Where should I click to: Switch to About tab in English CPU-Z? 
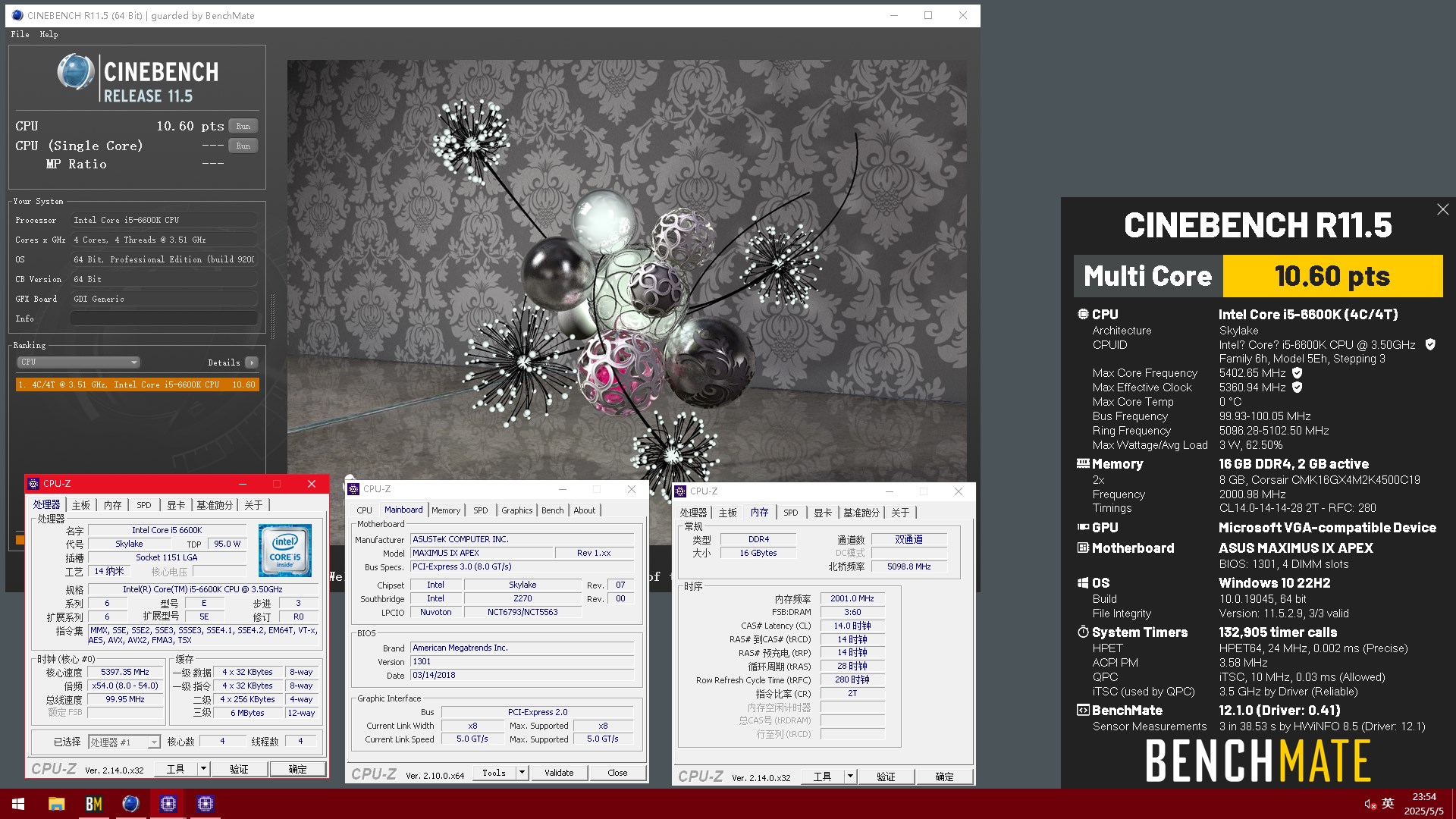point(584,510)
